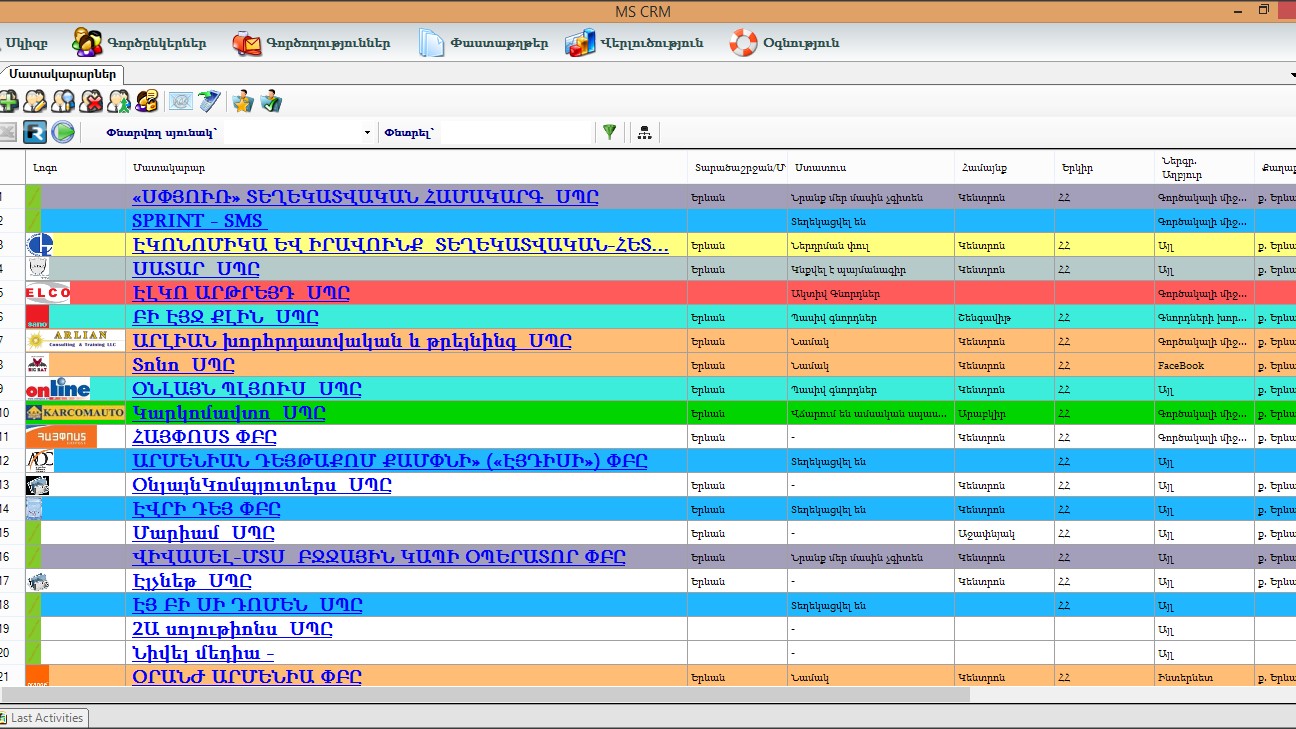Click the partner with star icon
The height and width of the screenshot is (729, 1296).
[x=242, y=101]
